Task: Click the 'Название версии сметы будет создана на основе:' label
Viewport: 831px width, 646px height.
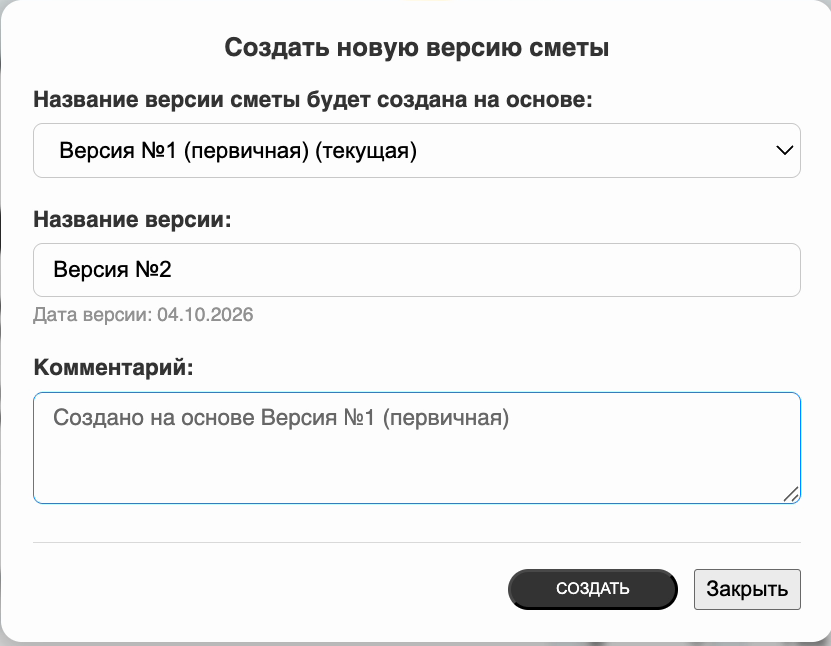Action: (x=313, y=99)
